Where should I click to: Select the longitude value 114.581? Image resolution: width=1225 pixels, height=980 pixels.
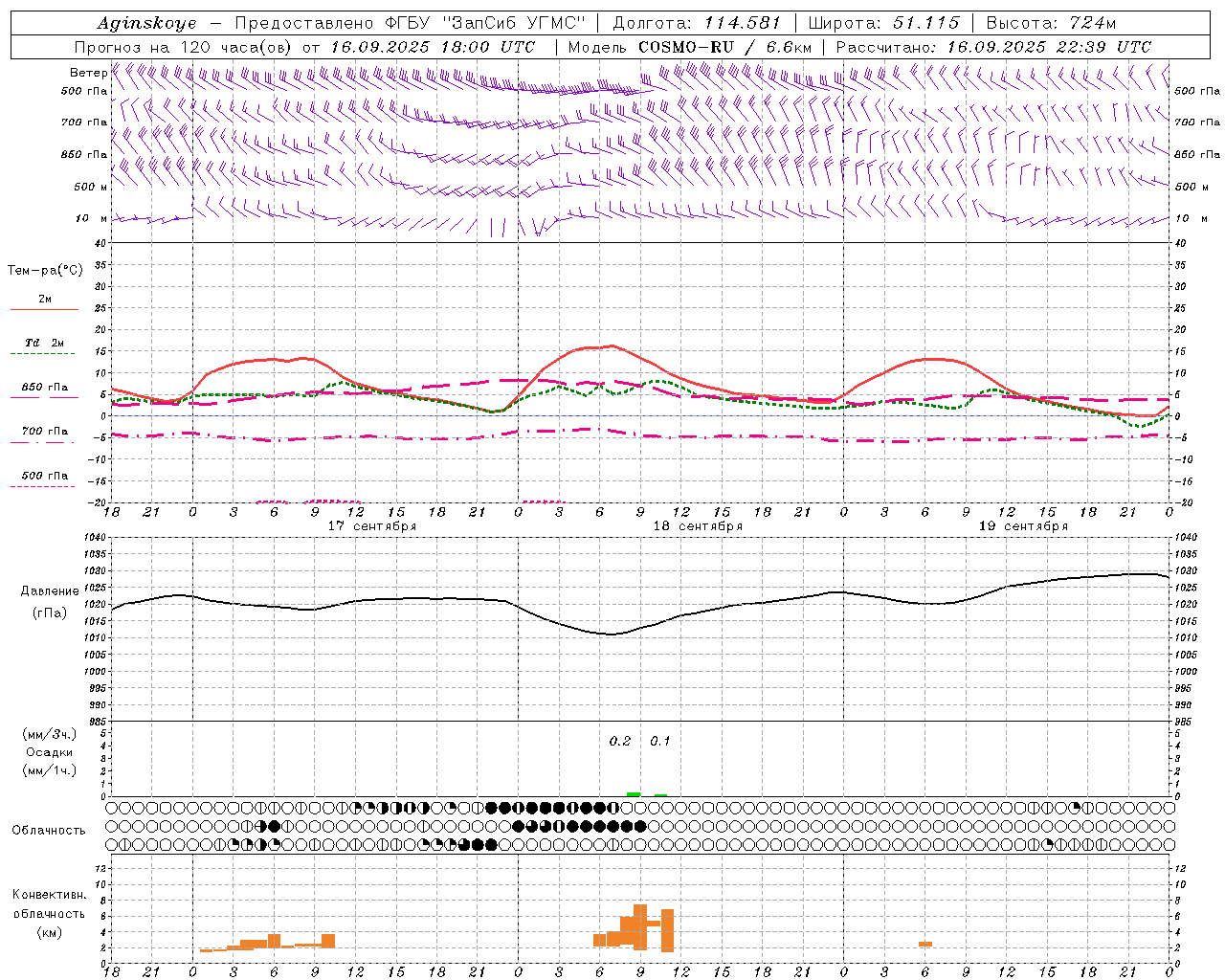[743, 23]
